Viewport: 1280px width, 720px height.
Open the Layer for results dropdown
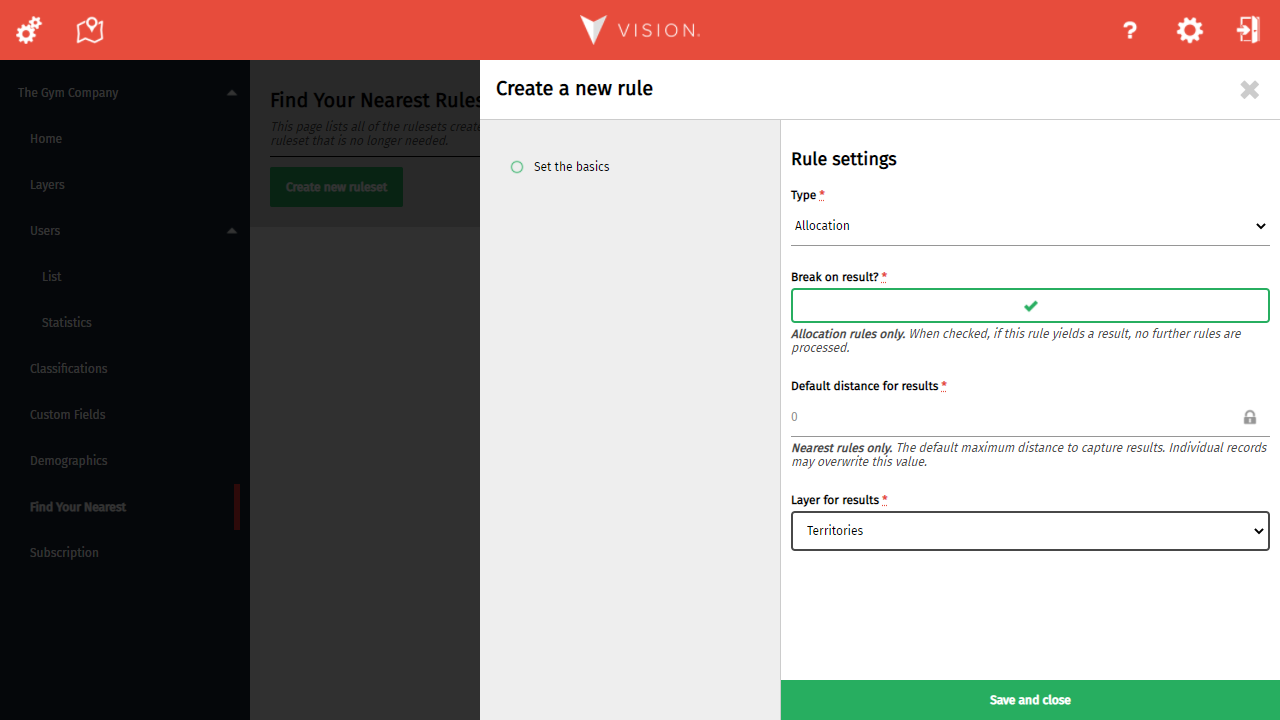(x=1030, y=531)
